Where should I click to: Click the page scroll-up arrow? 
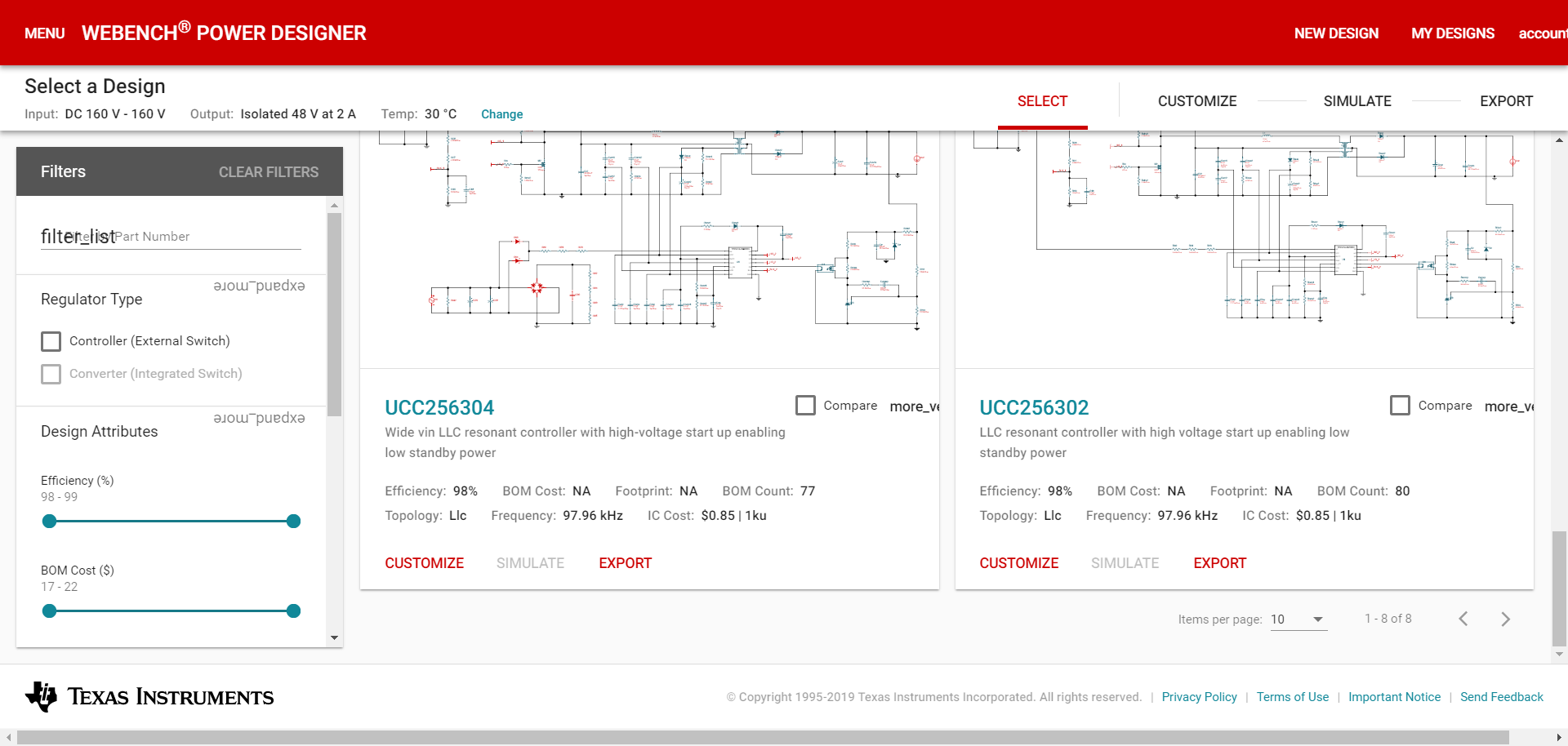coord(1559,140)
